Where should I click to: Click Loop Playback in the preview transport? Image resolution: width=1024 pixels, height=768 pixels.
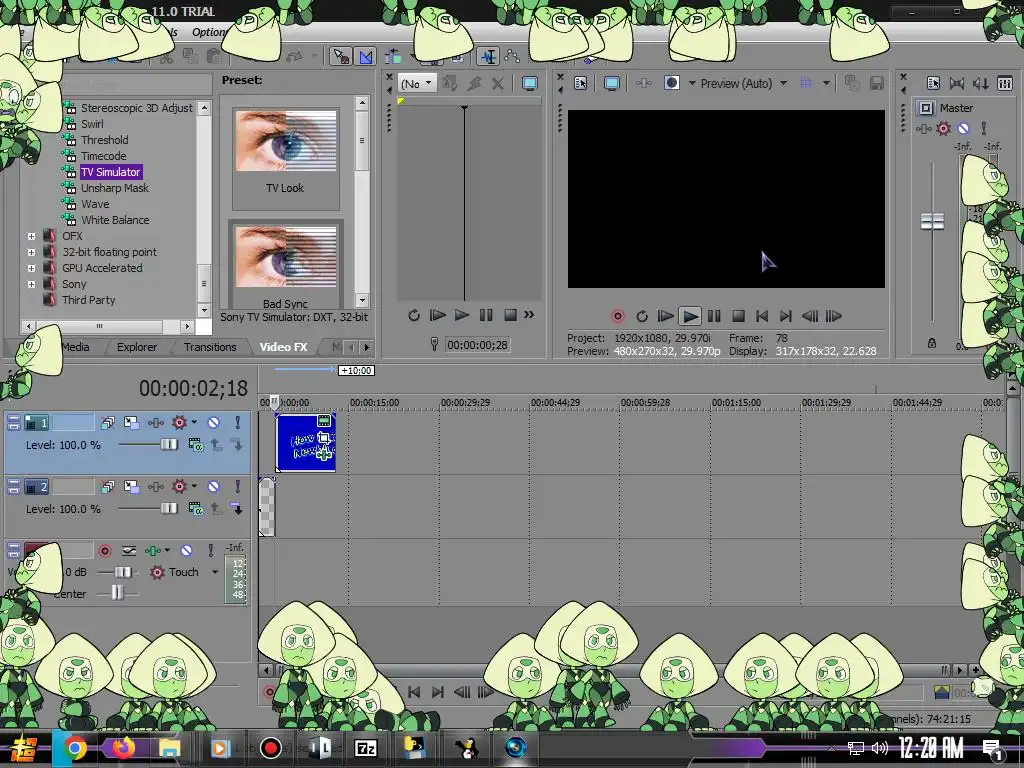coord(641,317)
